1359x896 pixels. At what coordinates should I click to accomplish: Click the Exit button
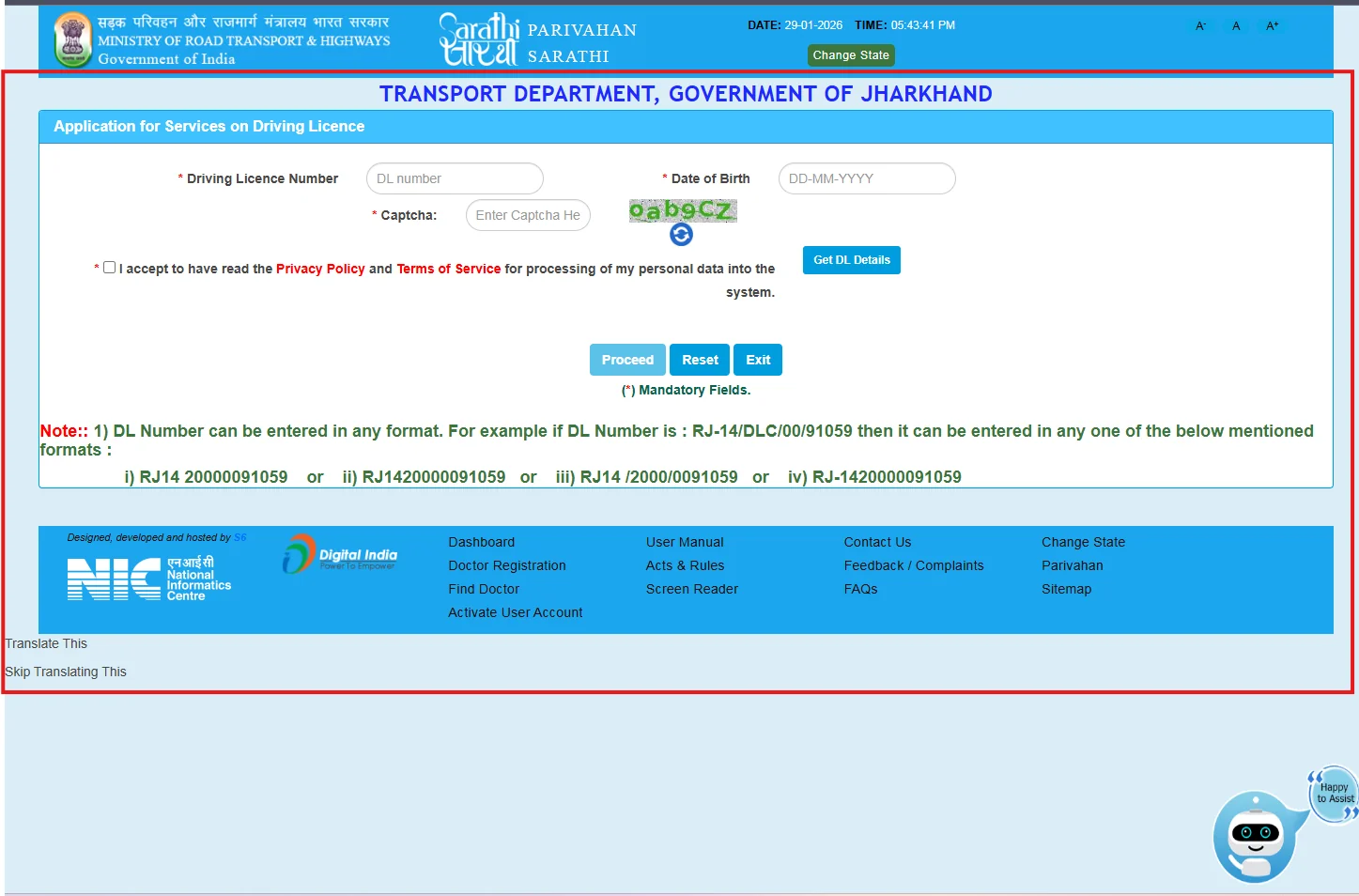(757, 360)
